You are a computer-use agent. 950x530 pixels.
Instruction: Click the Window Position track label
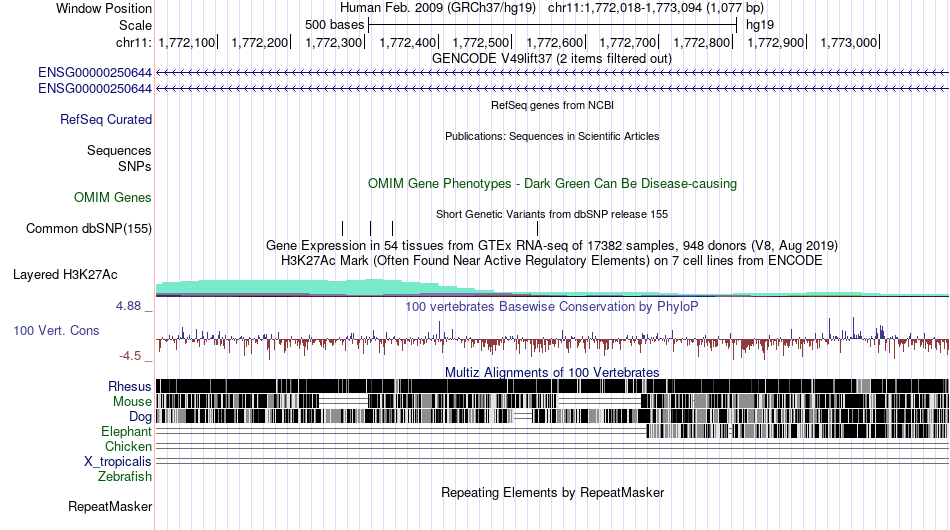104,8
